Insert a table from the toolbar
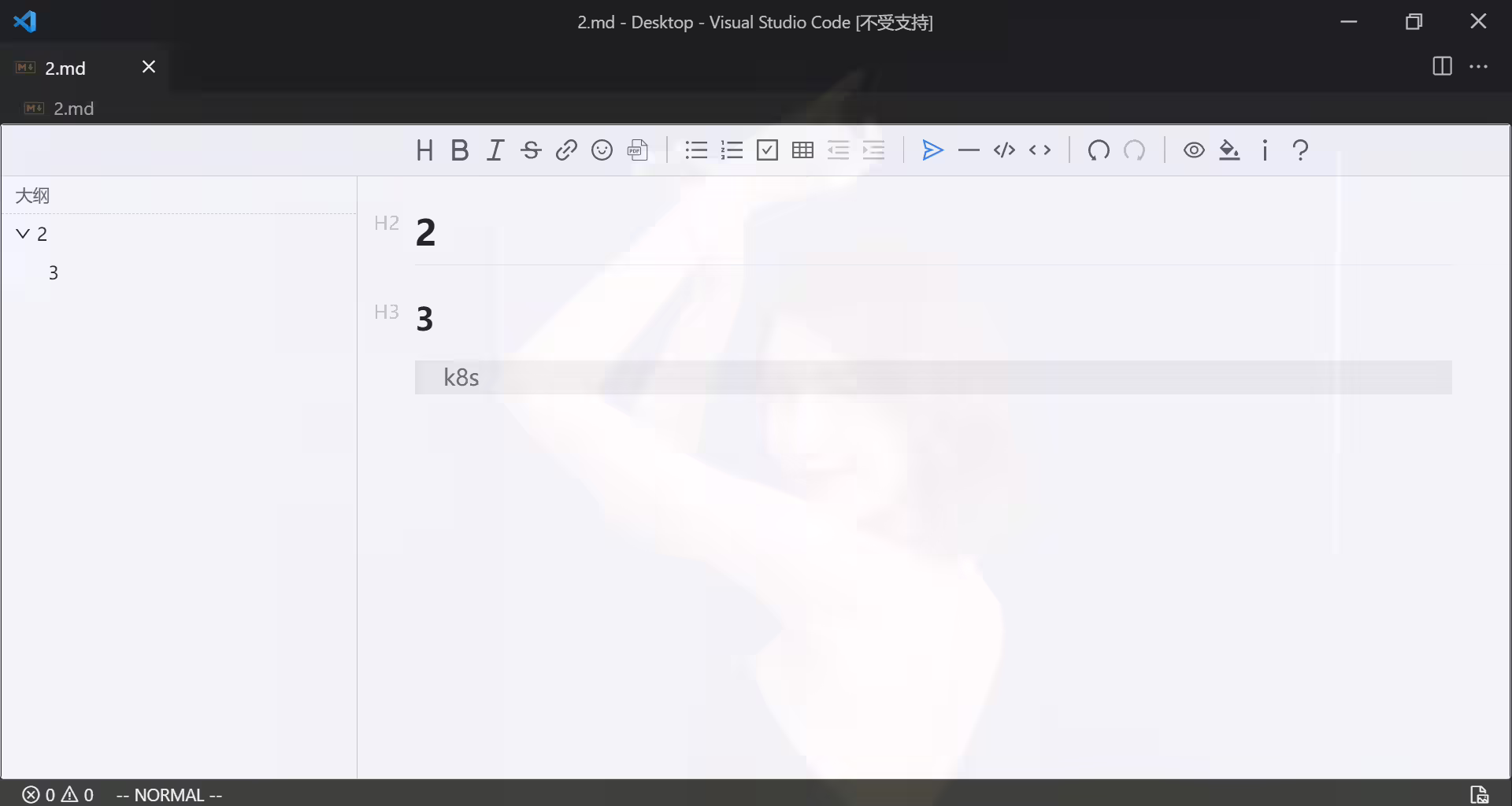This screenshot has width=1512, height=806. click(x=802, y=150)
